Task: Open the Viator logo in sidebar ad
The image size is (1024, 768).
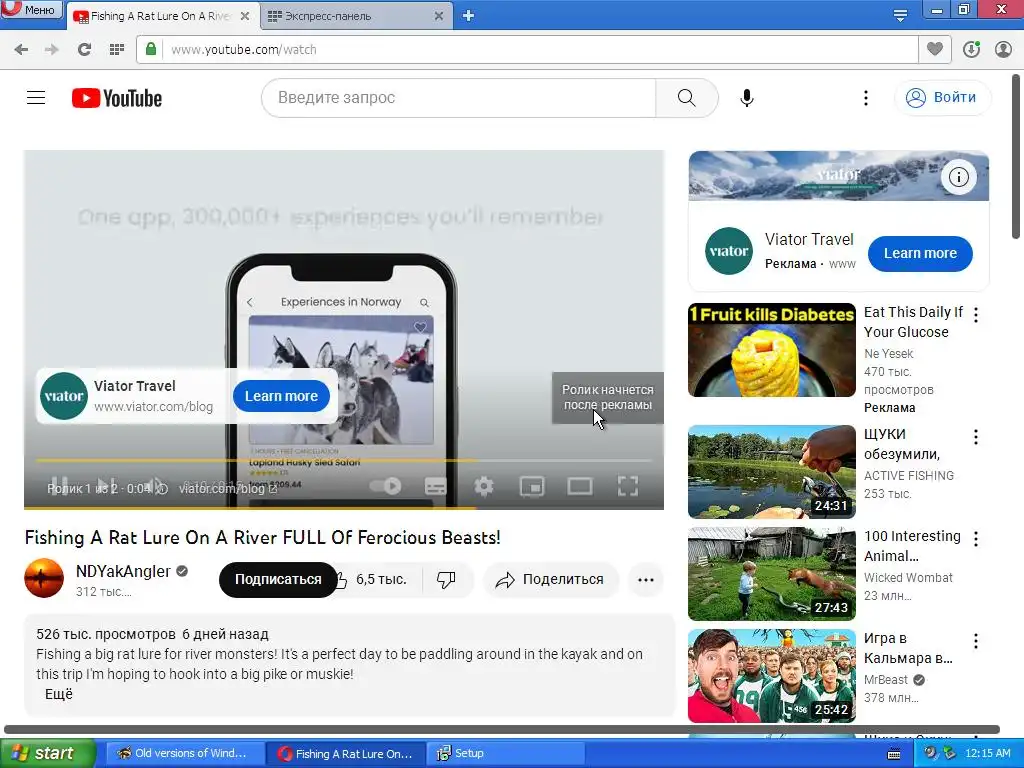Action: [x=729, y=251]
